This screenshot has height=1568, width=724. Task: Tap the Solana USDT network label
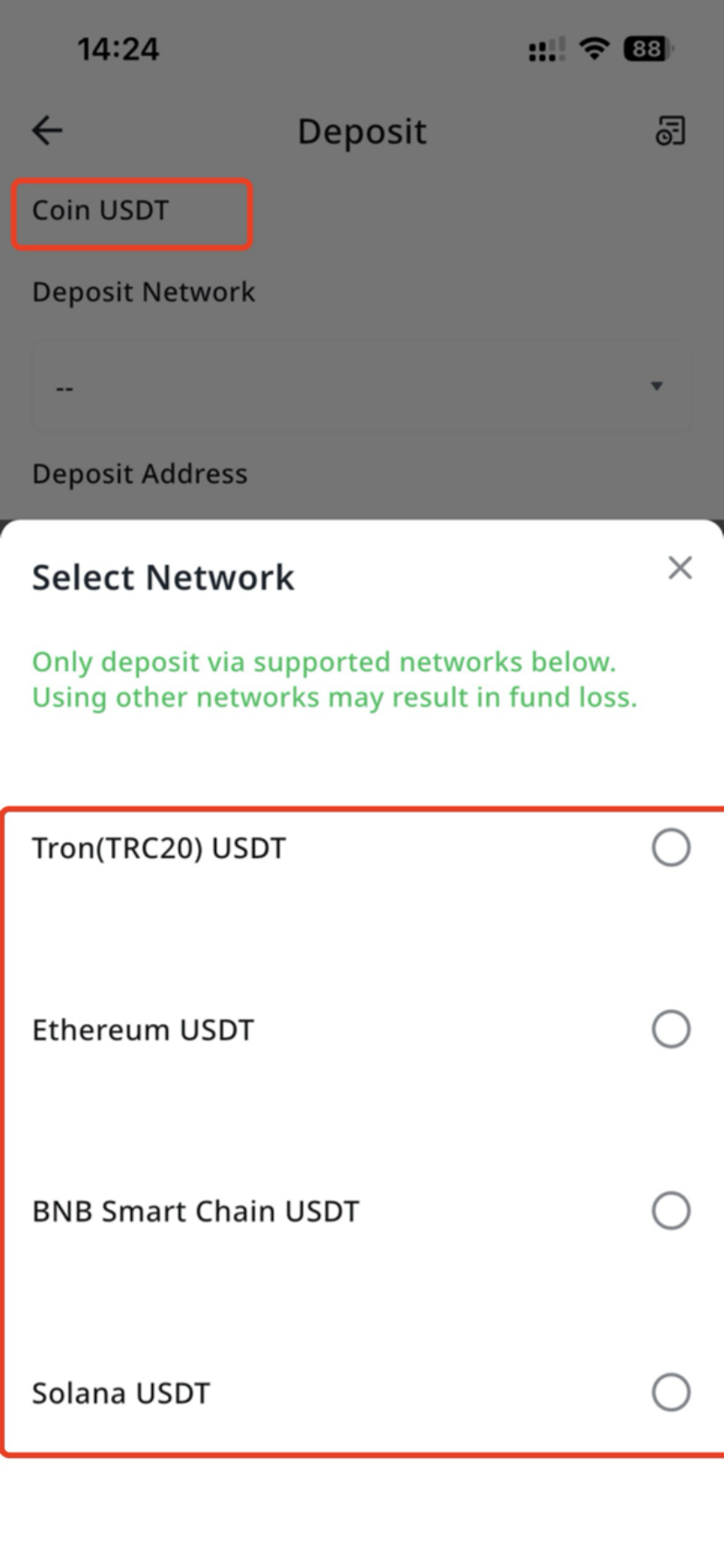(122, 1393)
